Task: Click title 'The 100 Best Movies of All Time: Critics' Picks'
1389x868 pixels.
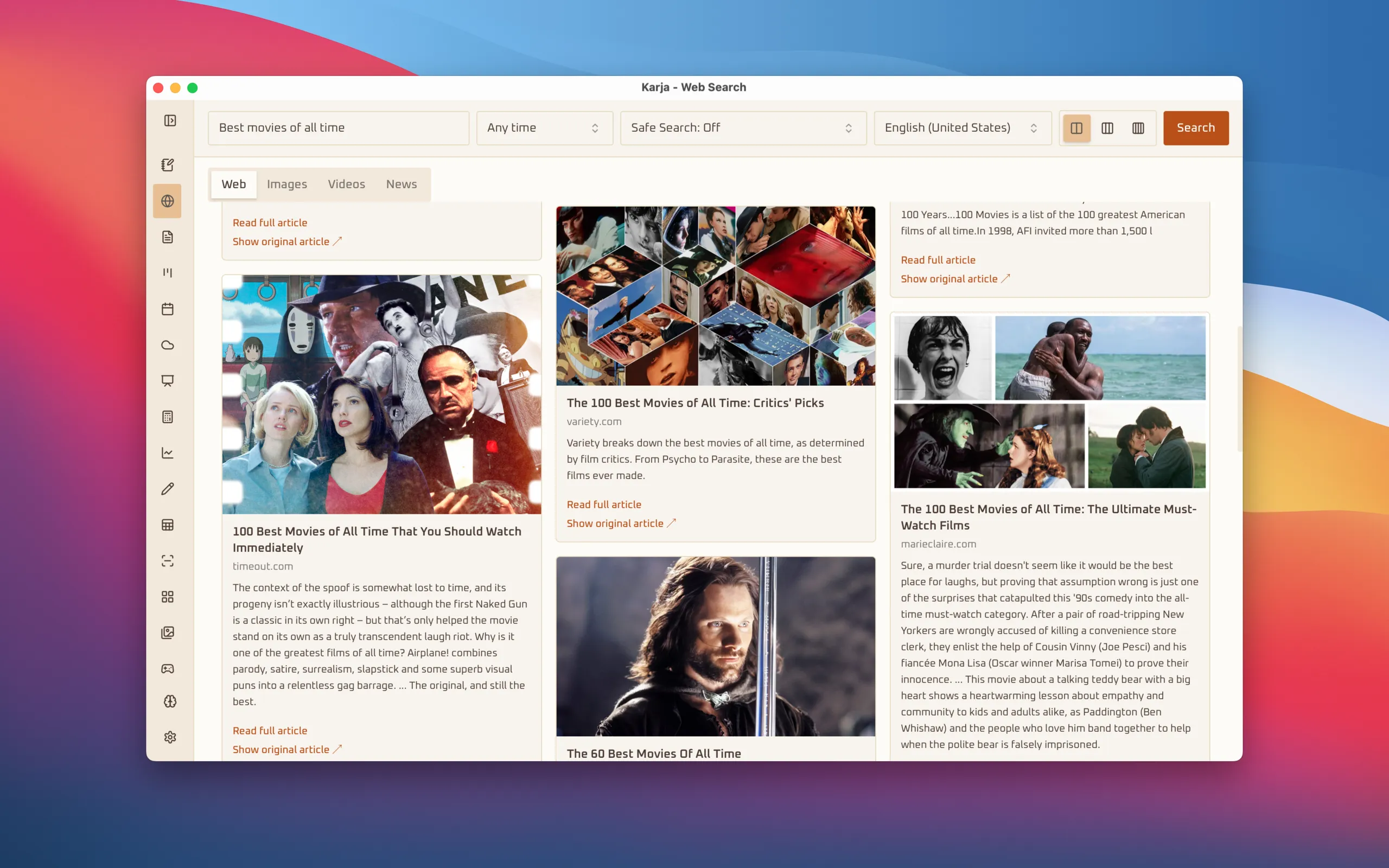Action: (x=695, y=403)
